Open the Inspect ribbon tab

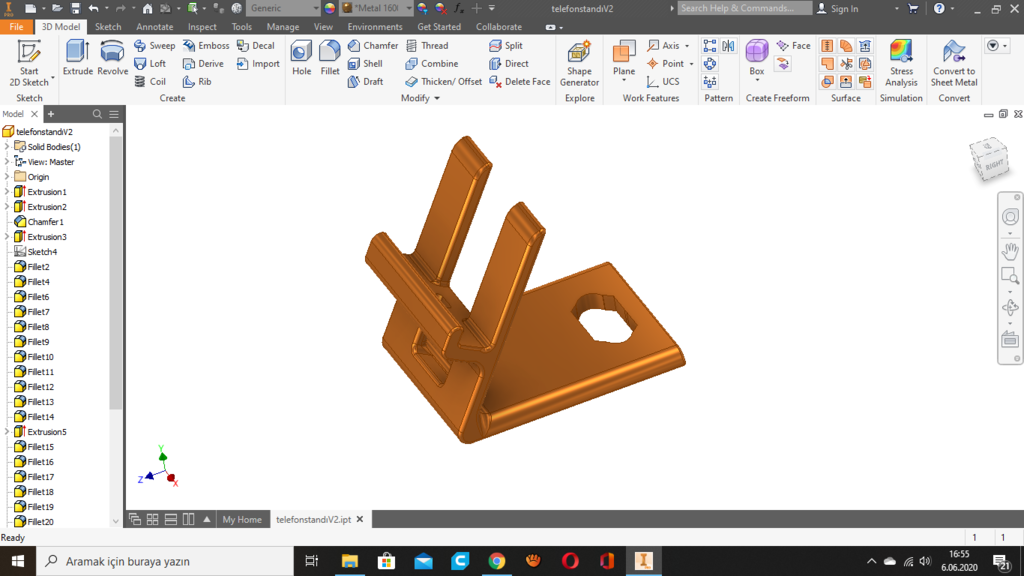(202, 27)
